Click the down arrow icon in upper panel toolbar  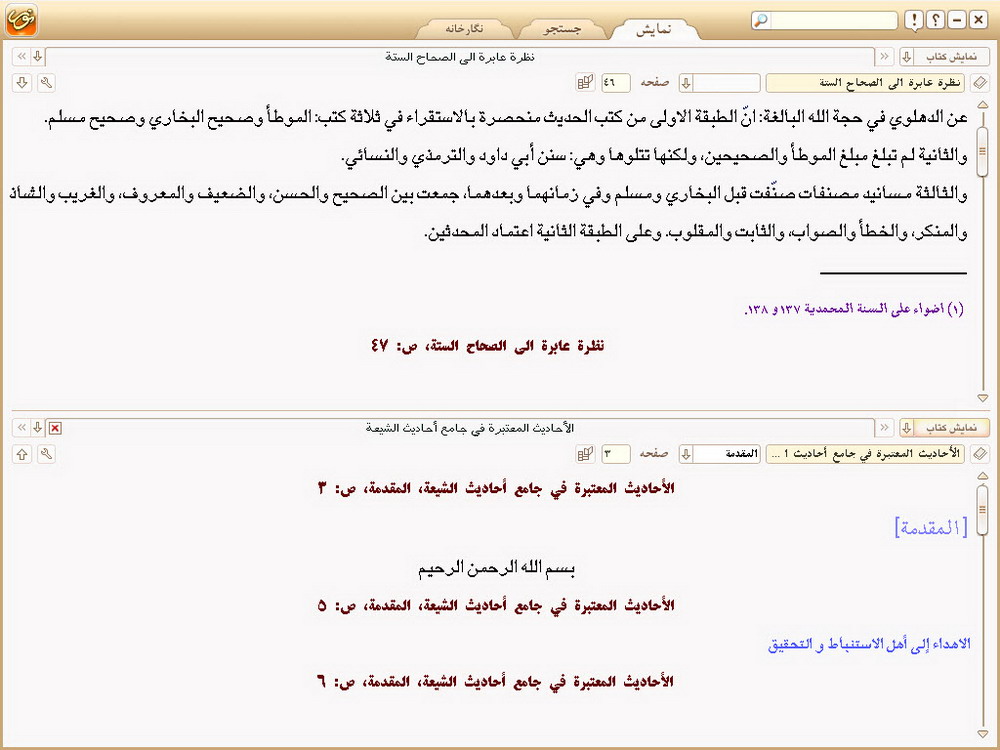pos(21,82)
